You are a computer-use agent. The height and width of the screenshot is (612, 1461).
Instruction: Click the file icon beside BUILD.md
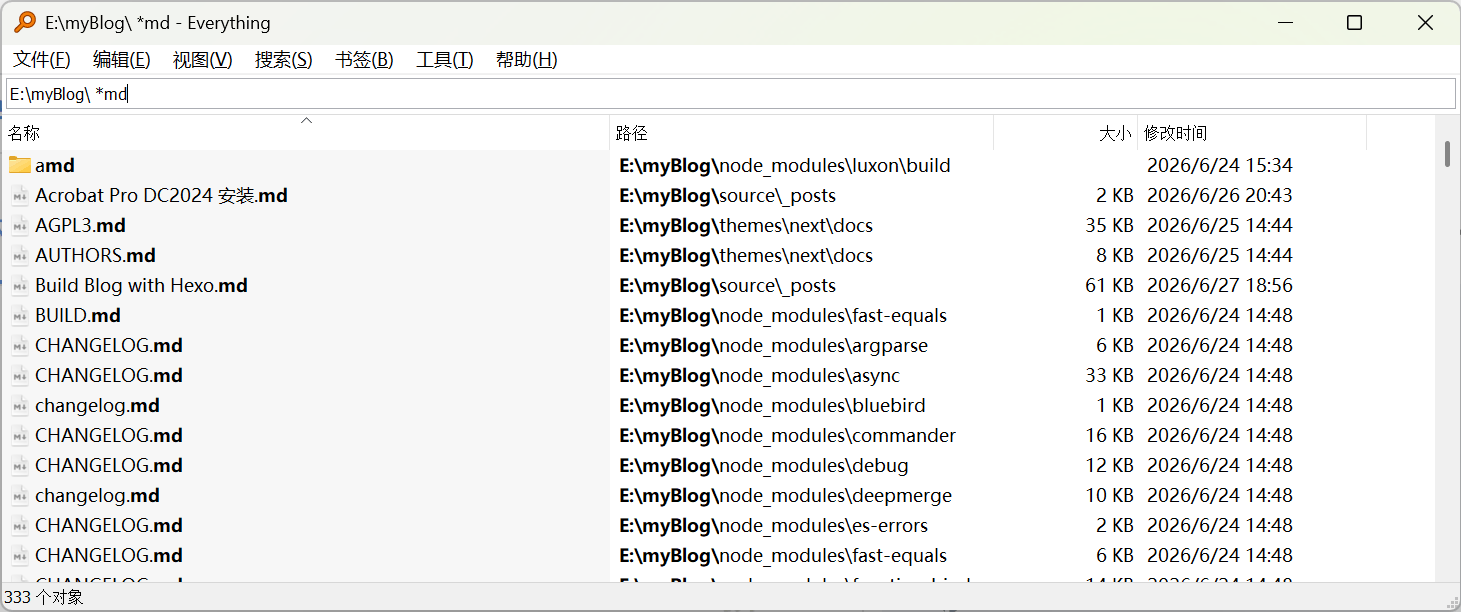coord(20,315)
